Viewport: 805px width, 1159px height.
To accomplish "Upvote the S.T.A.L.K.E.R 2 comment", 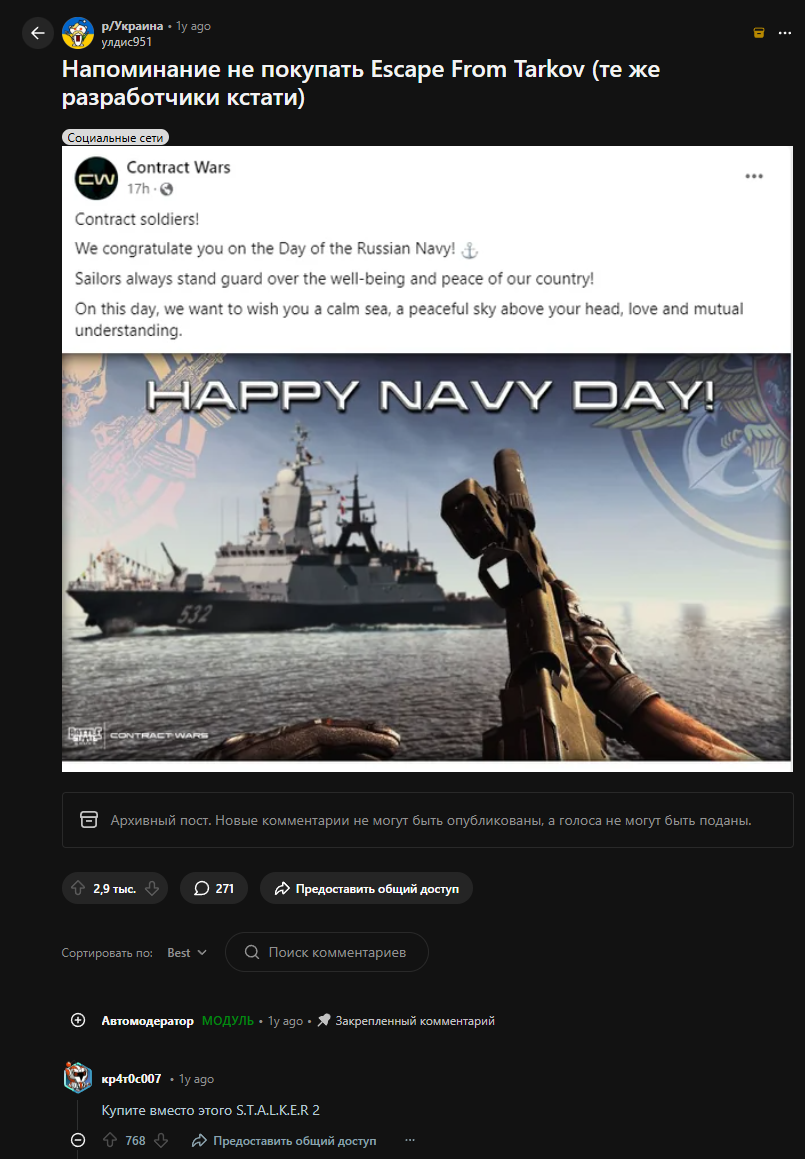I will pyautogui.click(x=109, y=1141).
